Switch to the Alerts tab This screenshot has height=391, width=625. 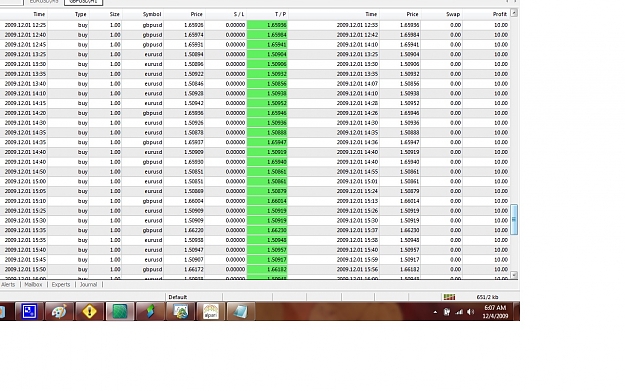8,285
